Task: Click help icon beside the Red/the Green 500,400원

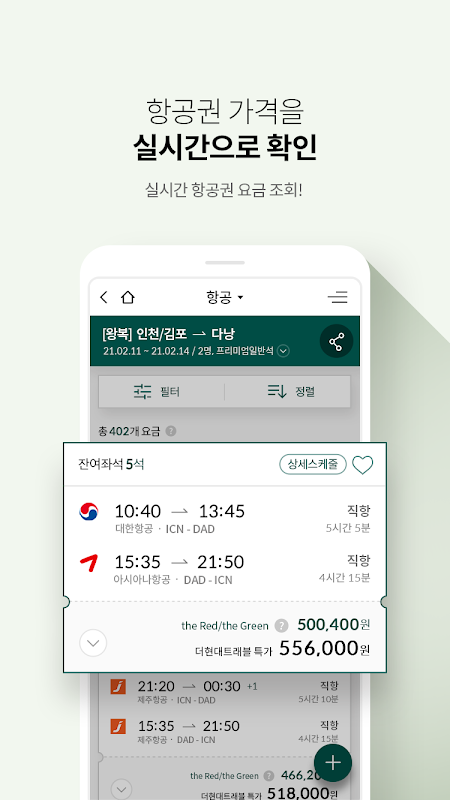Action: tap(281, 626)
